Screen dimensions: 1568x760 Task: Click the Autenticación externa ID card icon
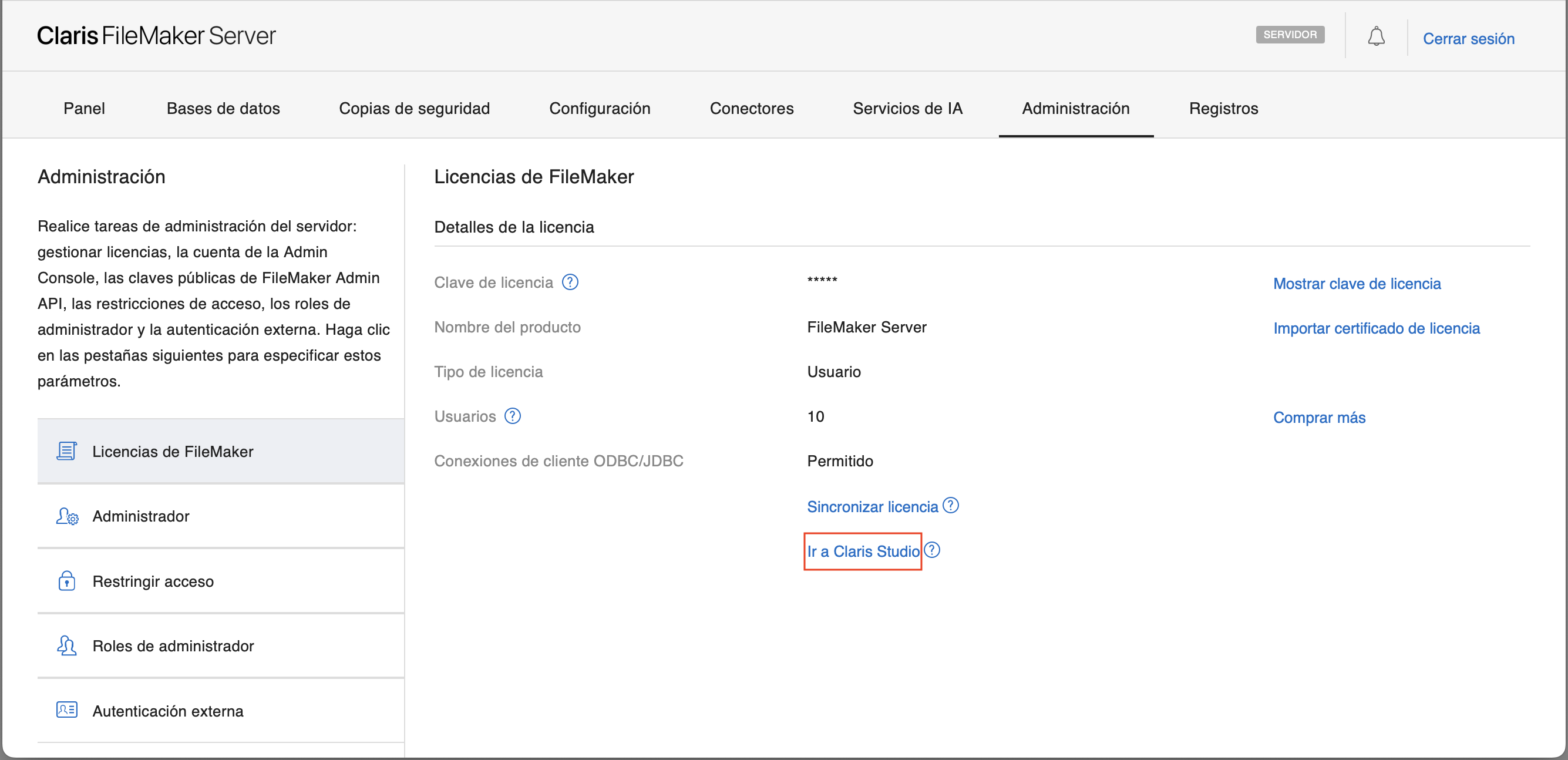(66, 710)
